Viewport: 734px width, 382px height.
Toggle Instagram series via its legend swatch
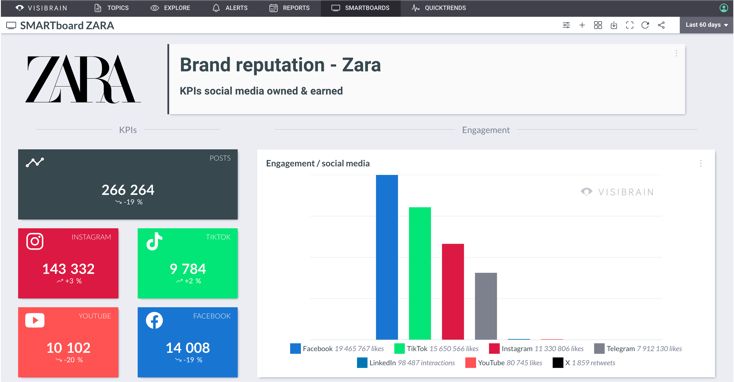494,349
